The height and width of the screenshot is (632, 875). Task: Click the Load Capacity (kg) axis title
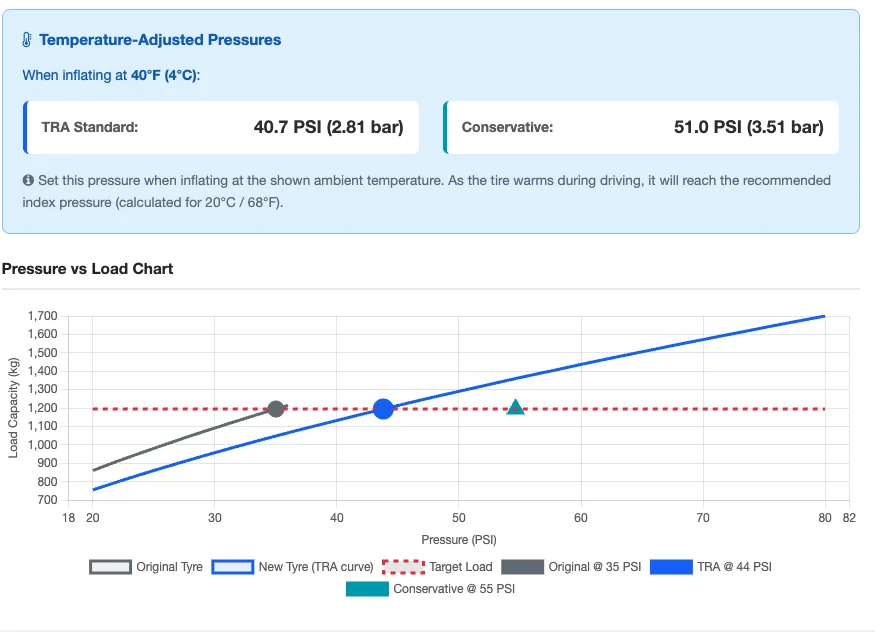(x=14, y=408)
